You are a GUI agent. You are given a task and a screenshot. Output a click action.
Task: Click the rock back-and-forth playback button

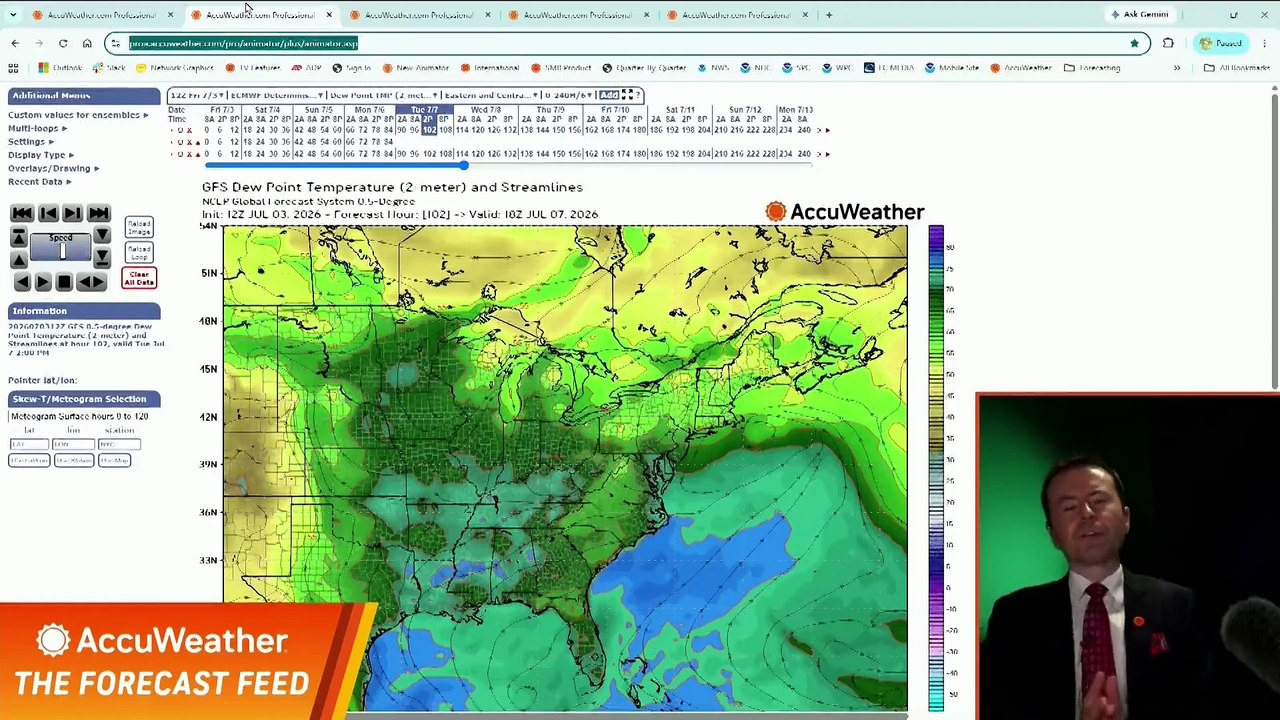tap(91, 282)
